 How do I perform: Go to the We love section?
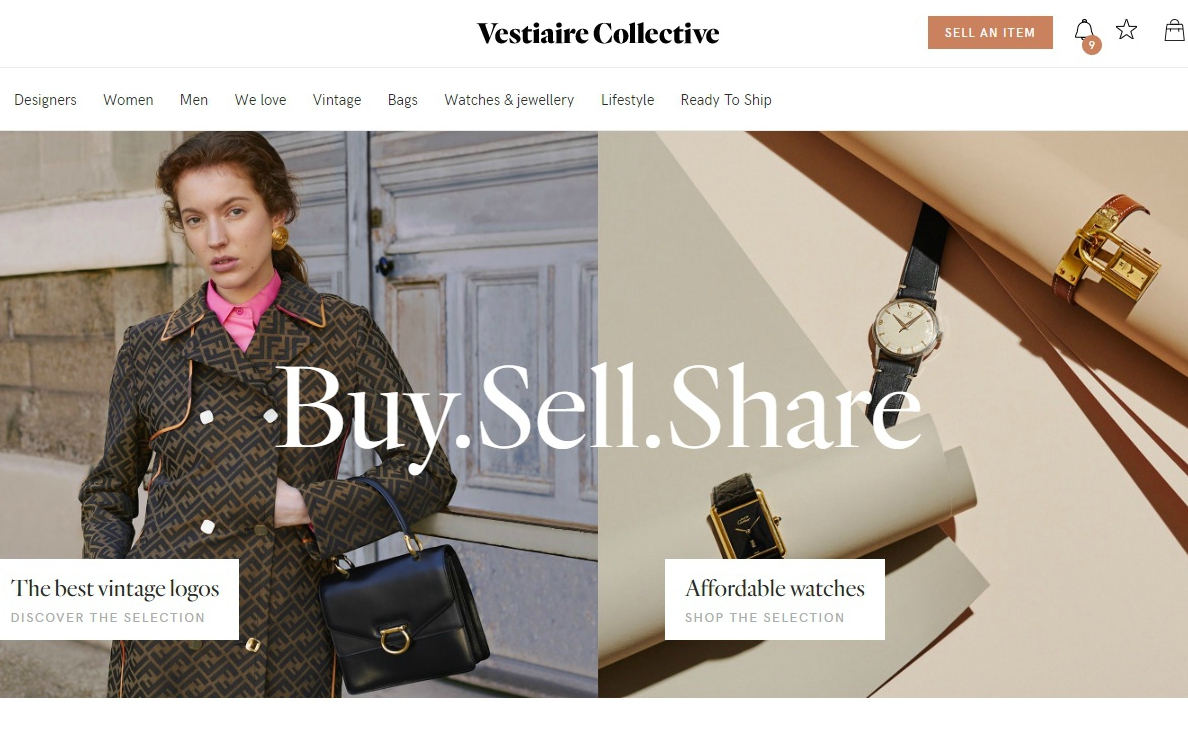pos(261,100)
